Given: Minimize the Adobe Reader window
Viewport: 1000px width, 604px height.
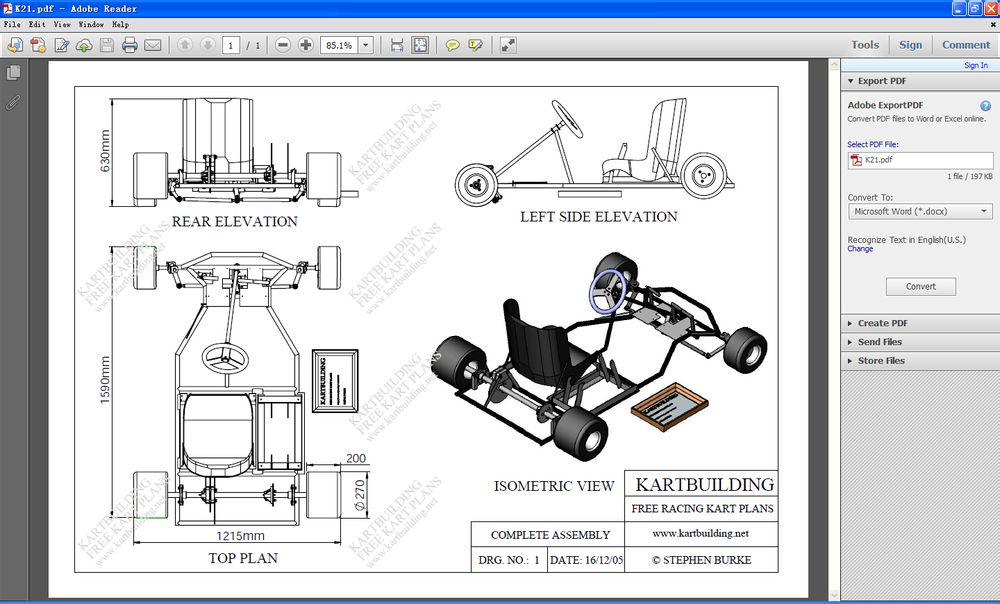Looking at the screenshot, I should coord(959,8).
